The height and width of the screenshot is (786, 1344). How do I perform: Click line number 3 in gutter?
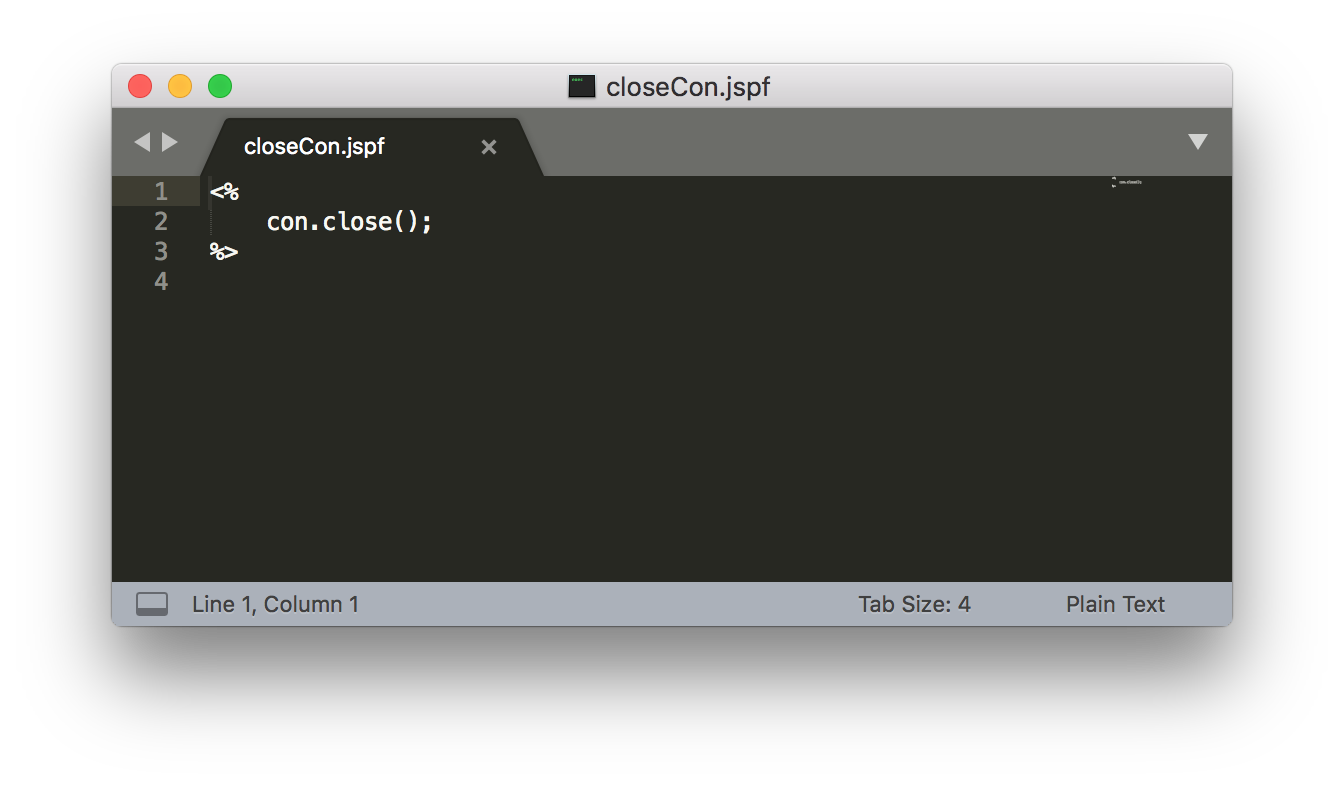[161, 251]
